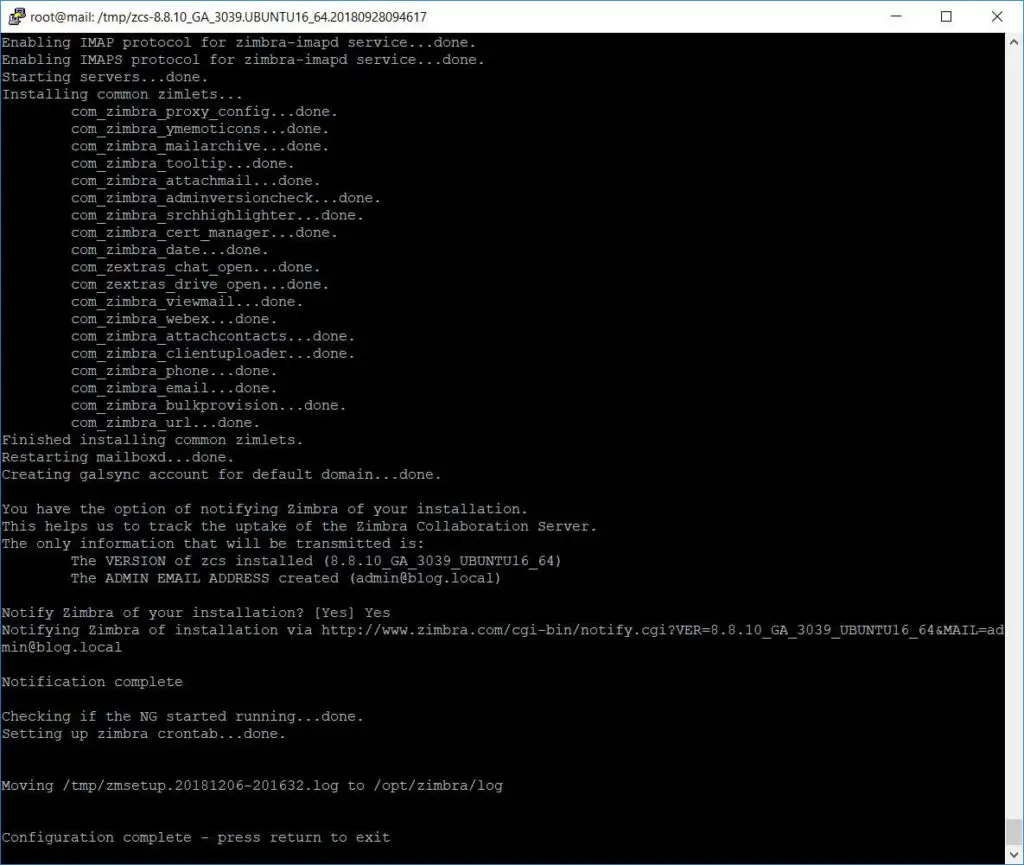Click the com_zimbra_attachcontacts line
This screenshot has width=1024, height=865.
pos(213,337)
